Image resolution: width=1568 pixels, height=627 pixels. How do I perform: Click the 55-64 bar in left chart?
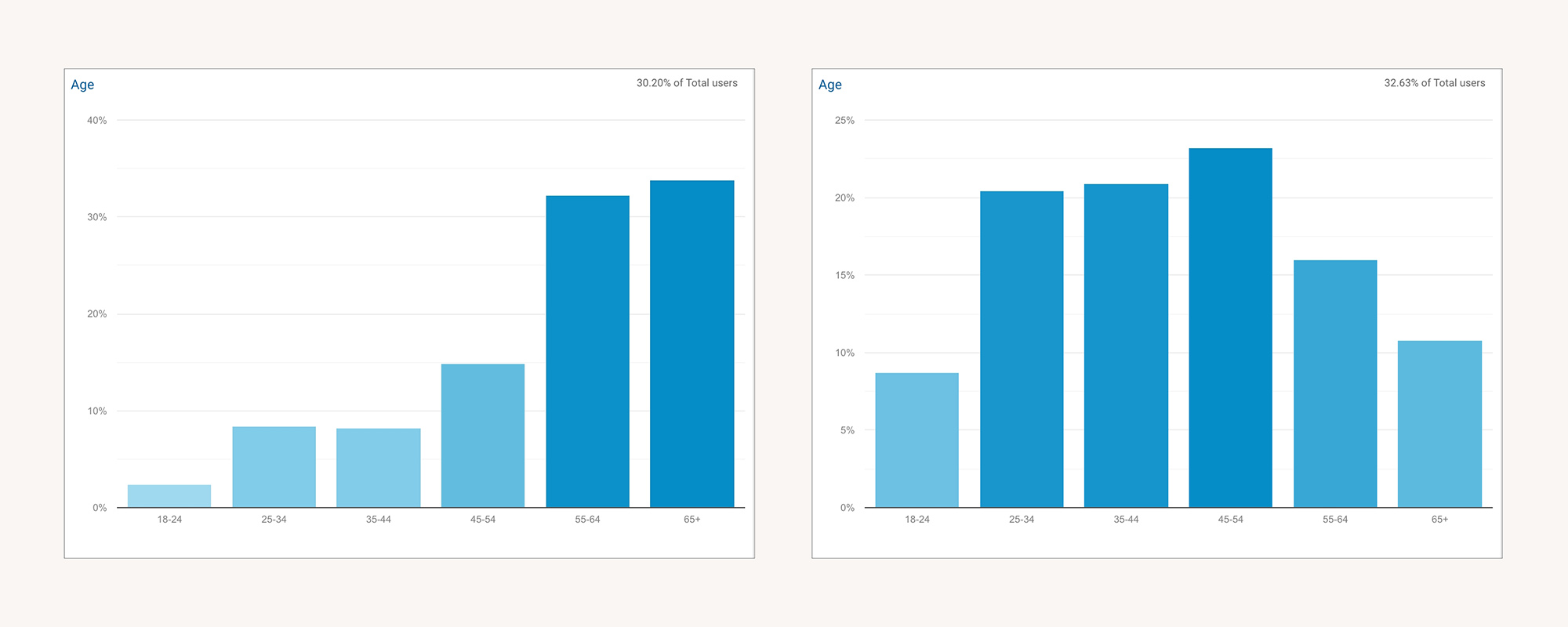click(x=587, y=352)
